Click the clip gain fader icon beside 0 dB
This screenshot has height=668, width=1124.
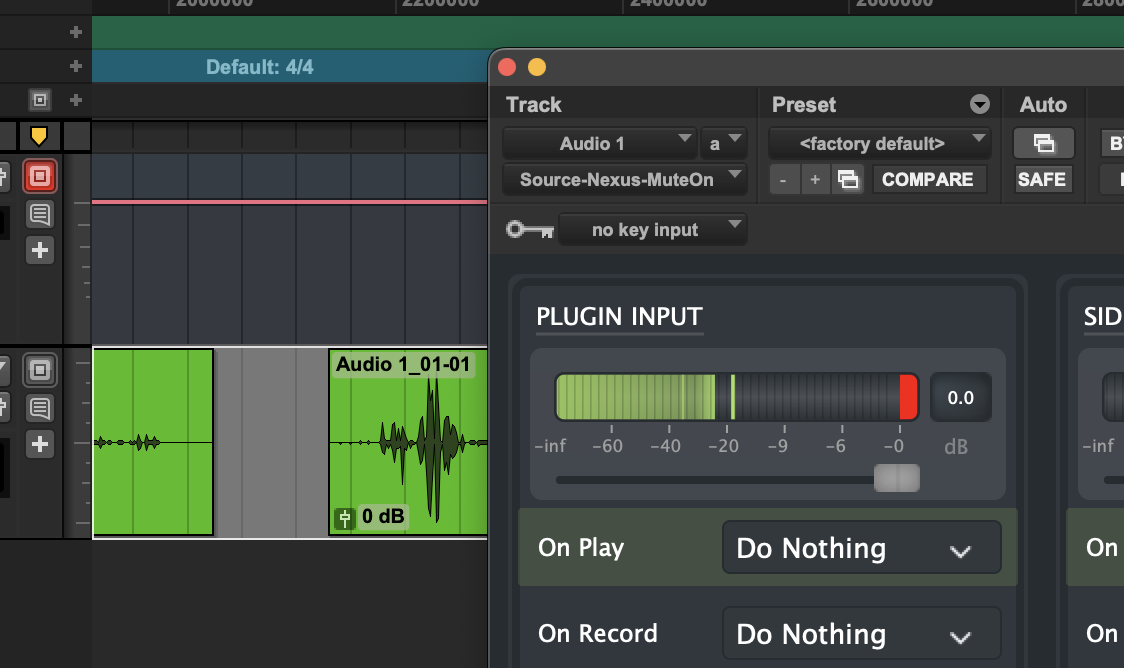344,517
